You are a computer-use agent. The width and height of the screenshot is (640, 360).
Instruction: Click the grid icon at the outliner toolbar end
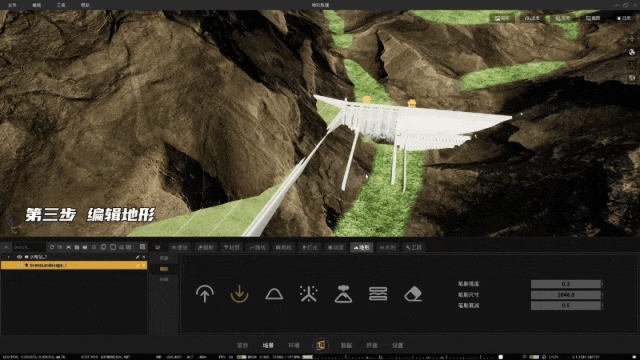(x=142, y=247)
